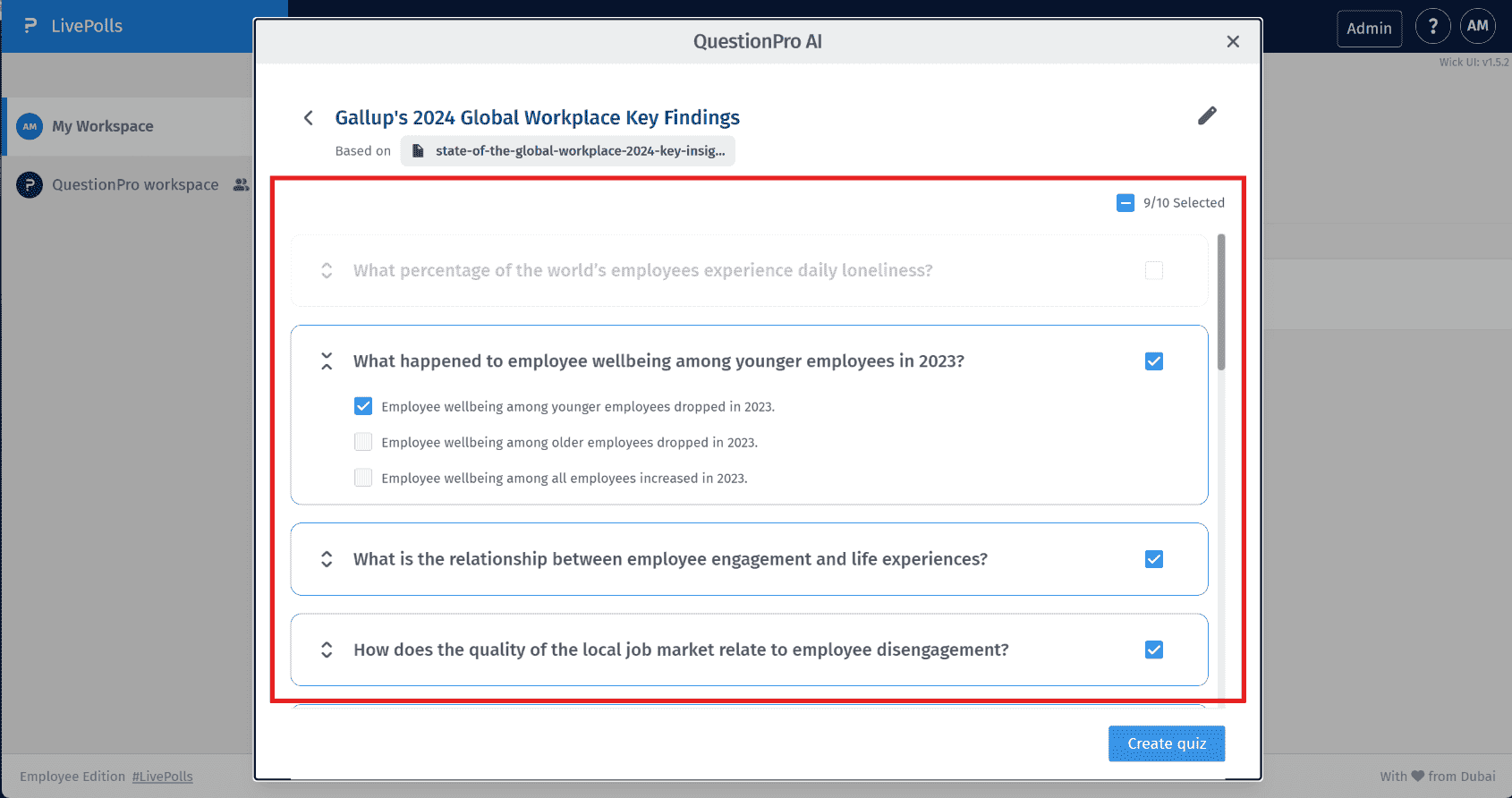Open the AM user avatar menu

(x=1477, y=27)
